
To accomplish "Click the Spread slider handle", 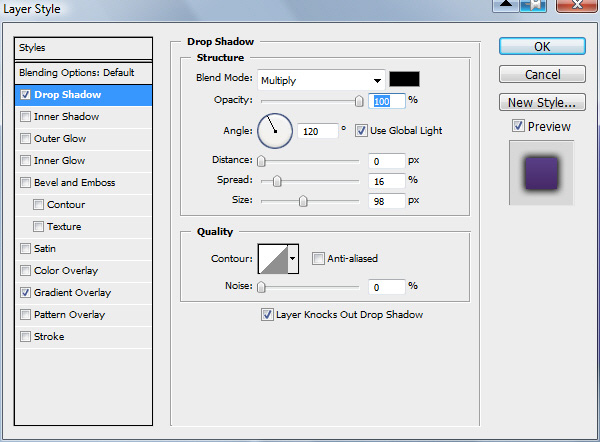I will click(277, 181).
